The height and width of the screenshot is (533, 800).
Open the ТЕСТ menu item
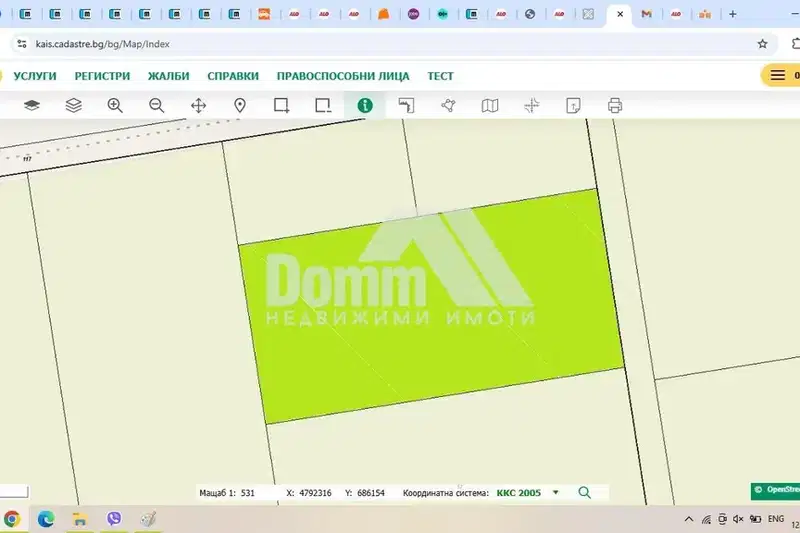440,76
